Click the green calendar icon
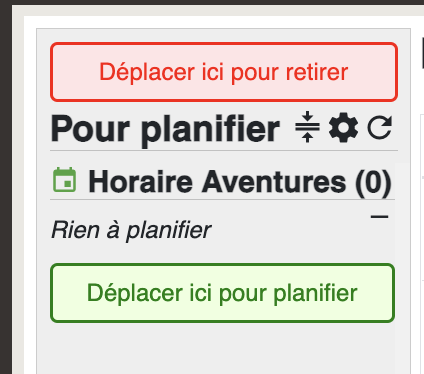This screenshot has height=374, width=424. pos(65,180)
